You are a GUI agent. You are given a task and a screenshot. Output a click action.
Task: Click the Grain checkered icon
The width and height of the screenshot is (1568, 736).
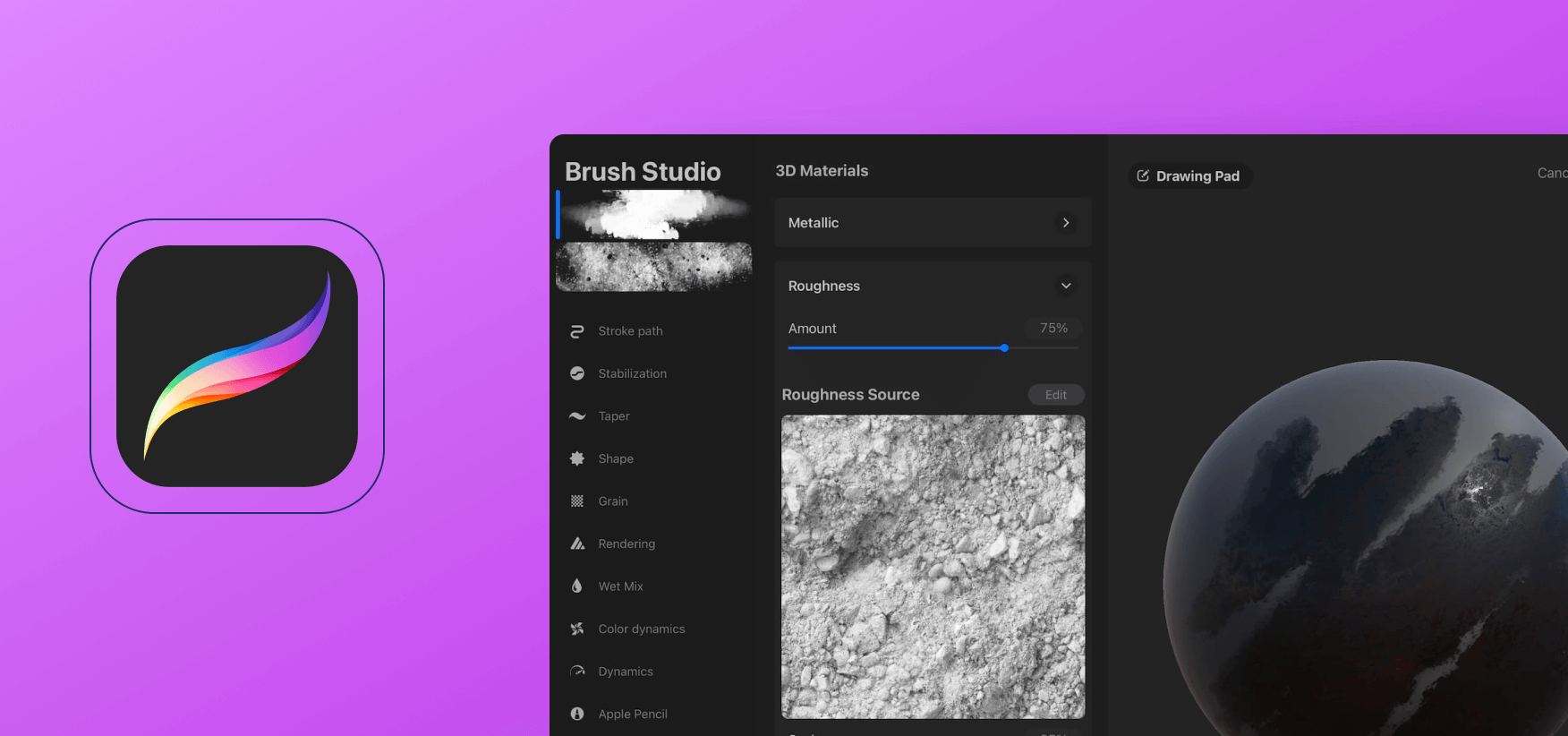577,501
